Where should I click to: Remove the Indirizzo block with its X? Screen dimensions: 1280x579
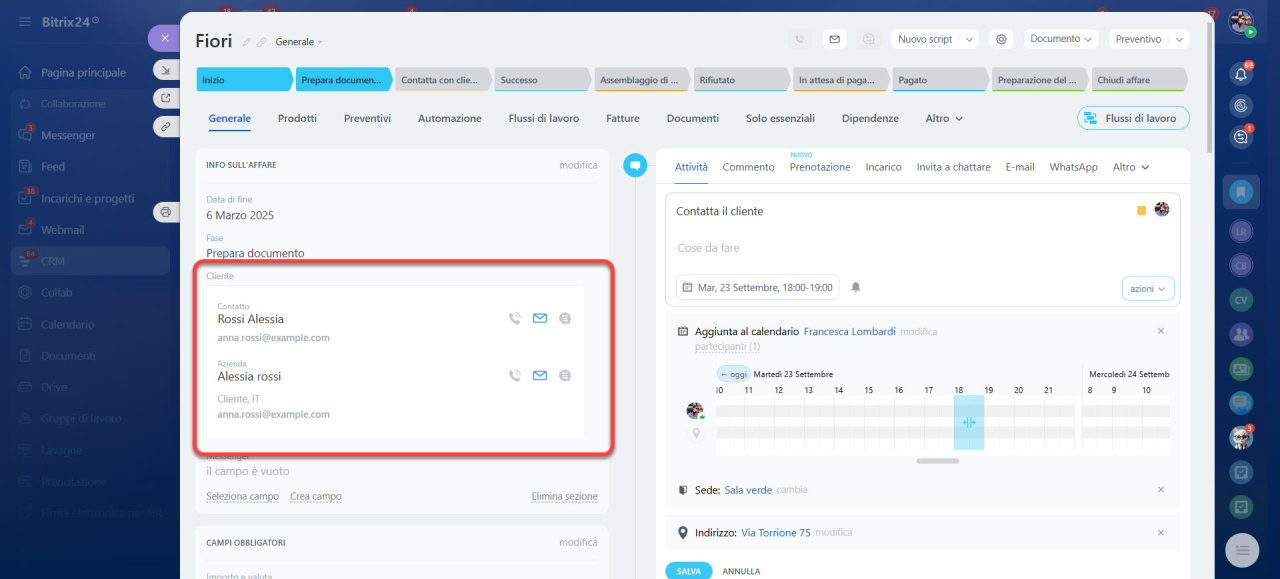(1161, 533)
